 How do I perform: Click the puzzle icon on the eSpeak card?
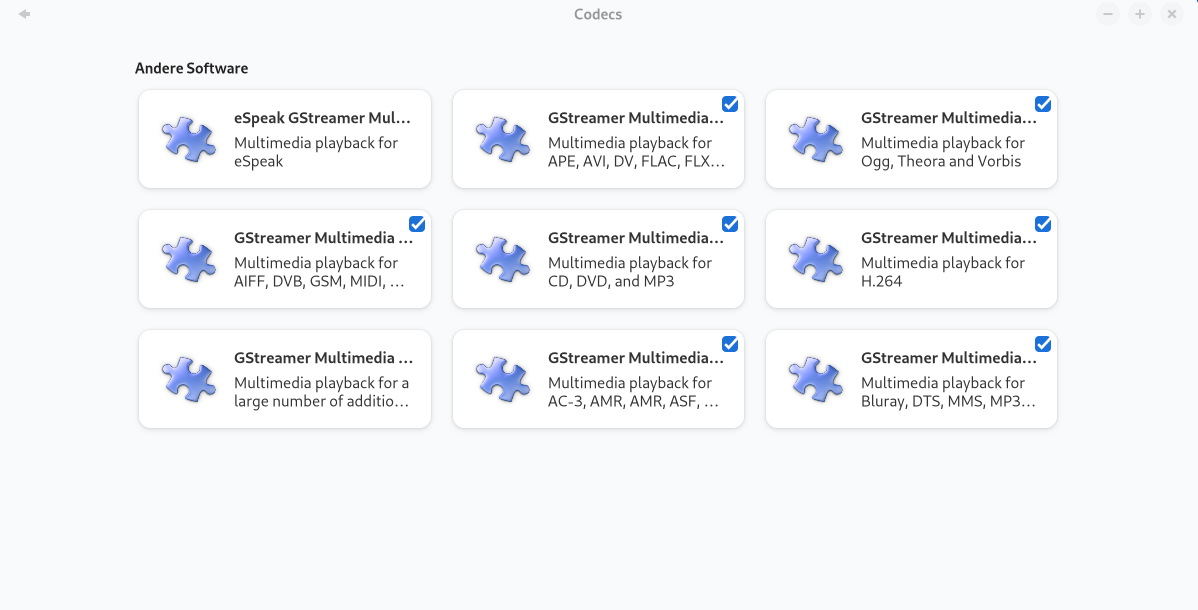click(189, 139)
